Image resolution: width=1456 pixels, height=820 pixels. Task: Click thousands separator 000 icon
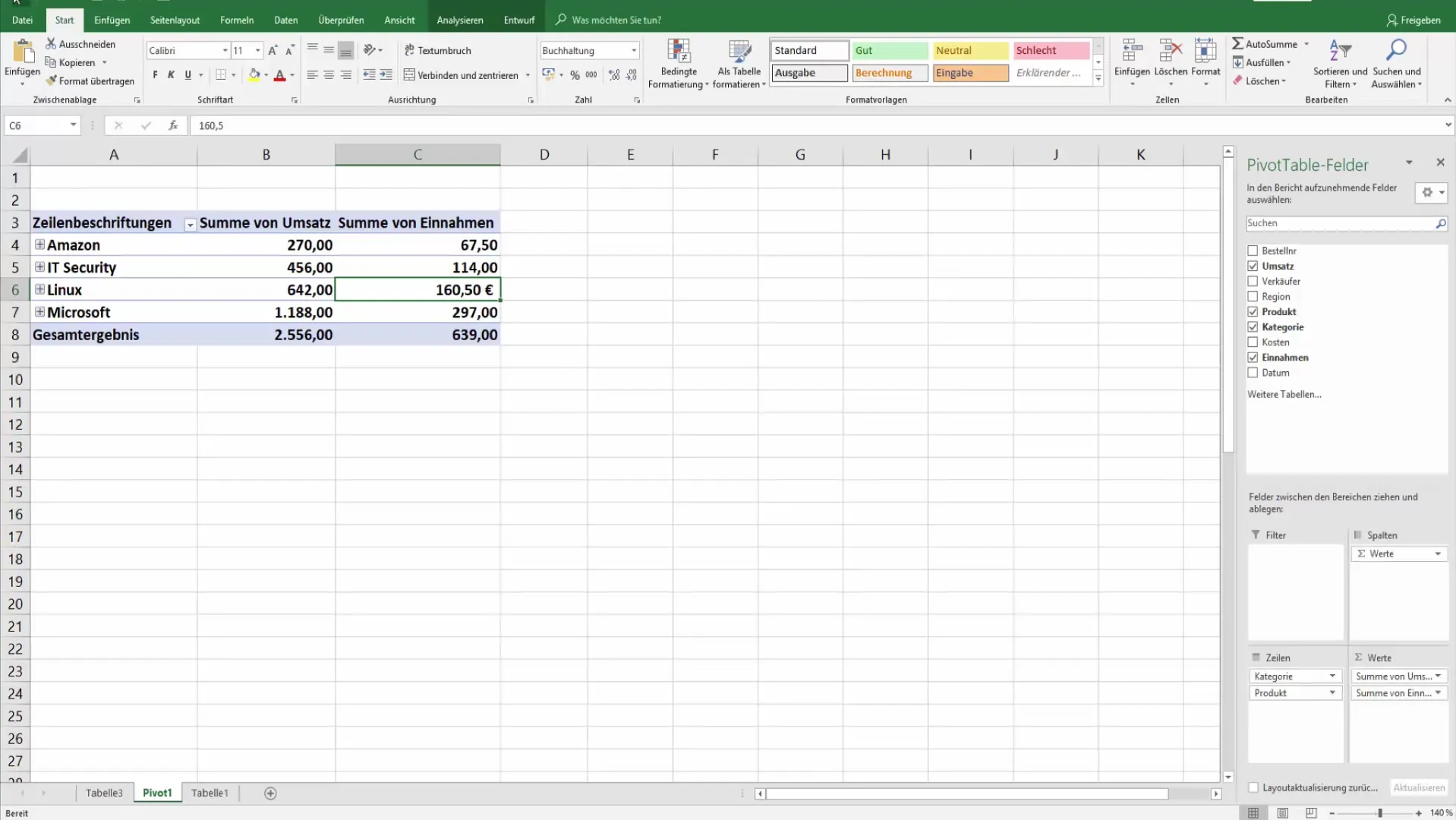click(x=591, y=74)
